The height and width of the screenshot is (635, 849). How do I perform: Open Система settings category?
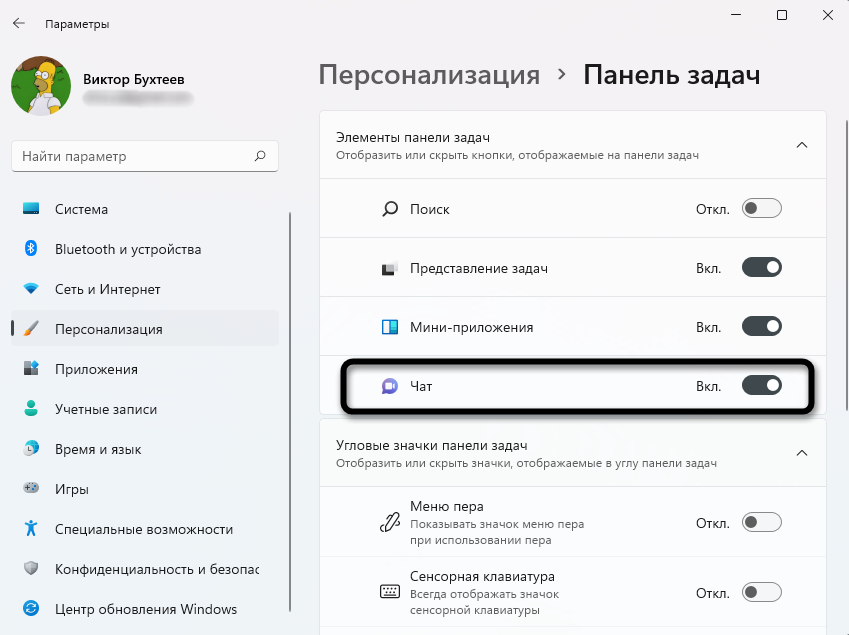[x=145, y=209]
